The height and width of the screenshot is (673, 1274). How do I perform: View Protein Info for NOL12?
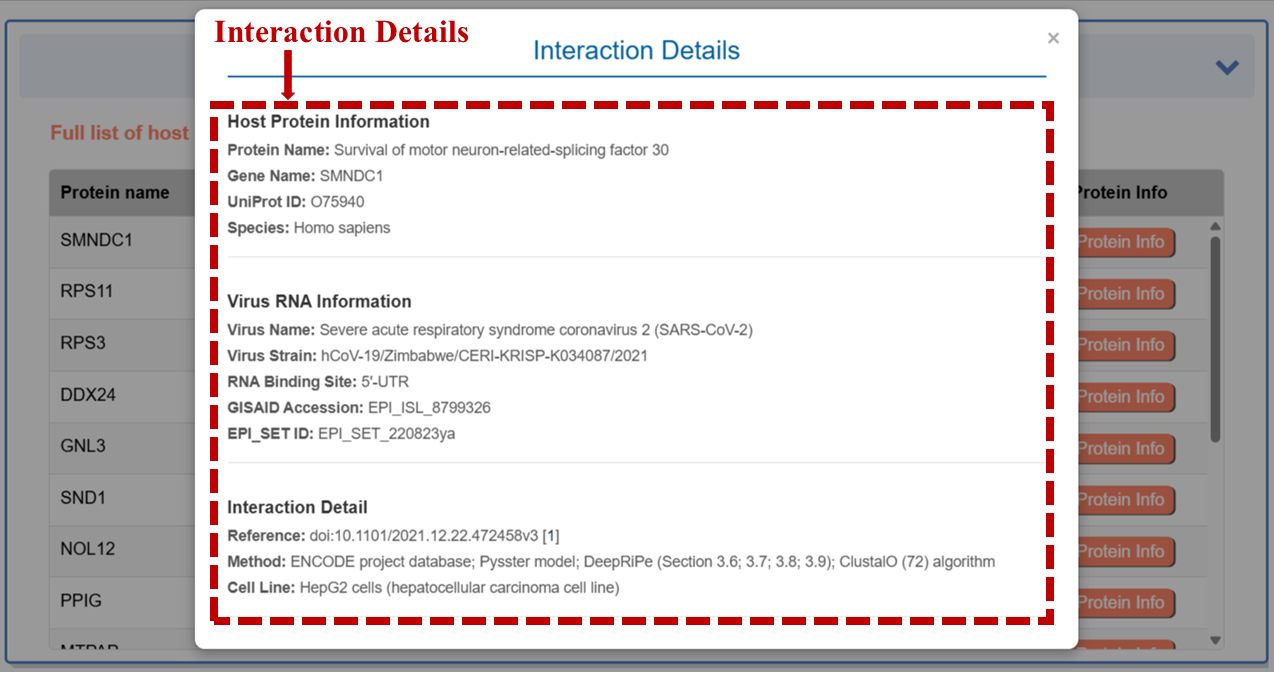pyautogui.click(x=1124, y=552)
